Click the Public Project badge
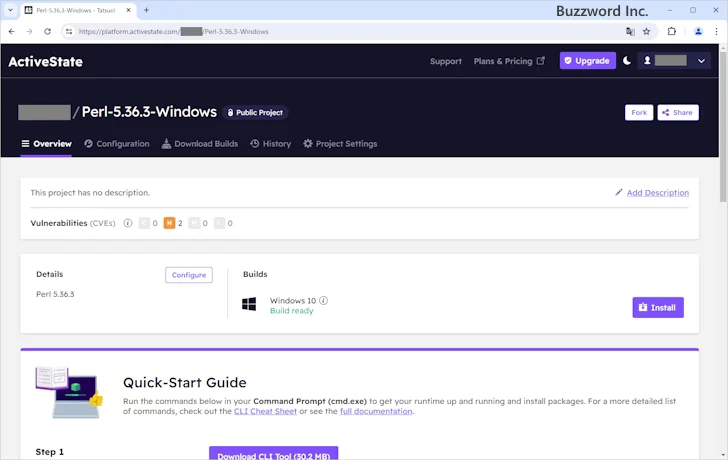Viewport: 728px width, 460px height. 255,112
